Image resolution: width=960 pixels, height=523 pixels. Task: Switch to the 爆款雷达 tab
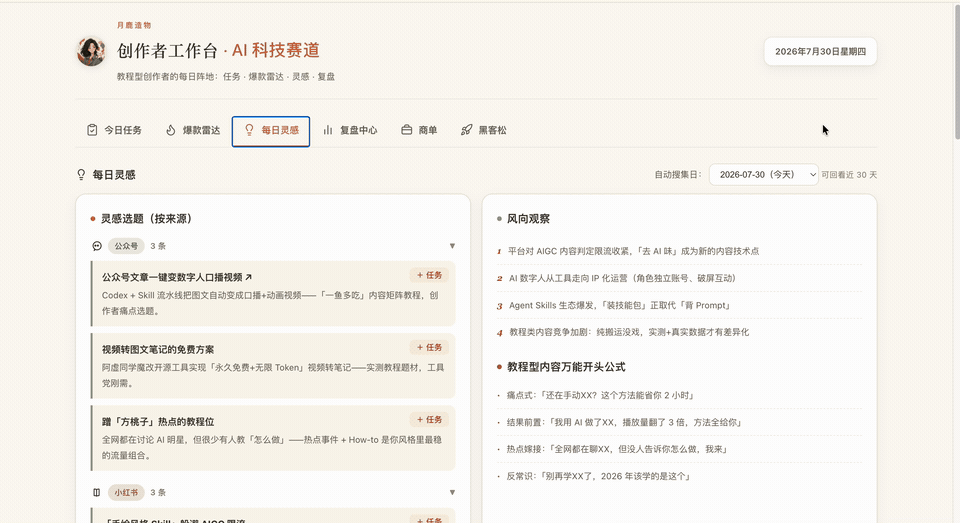point(193,130)
